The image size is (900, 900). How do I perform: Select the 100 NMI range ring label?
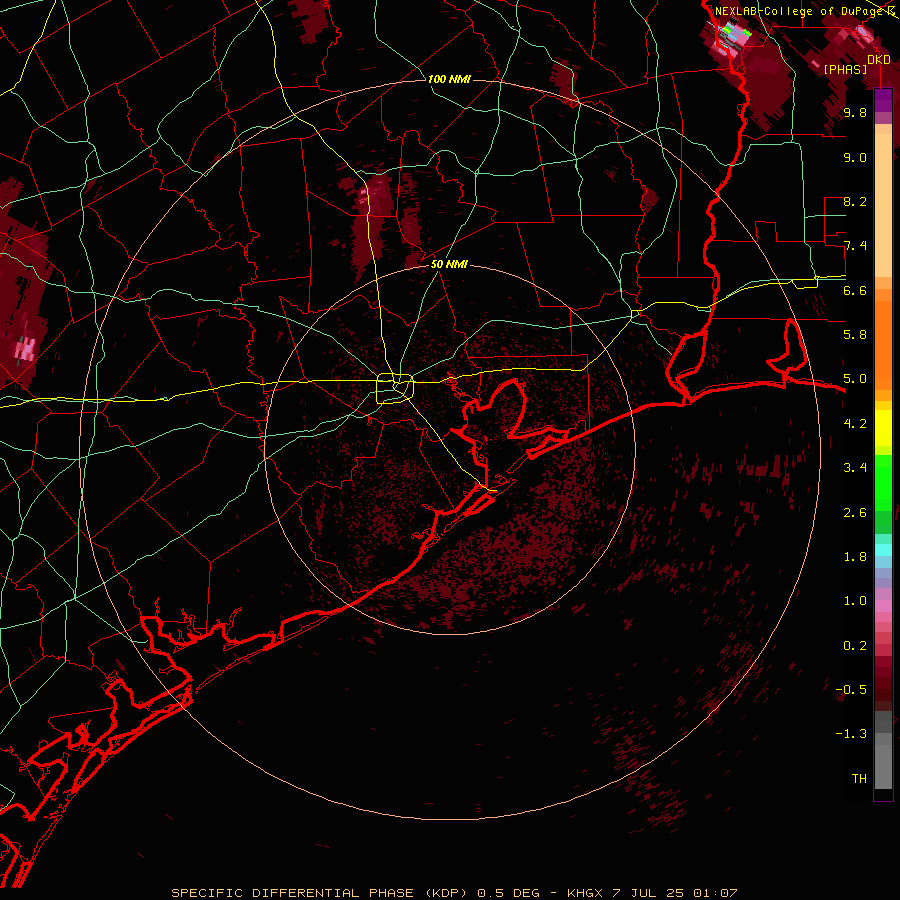tap(449, 79)
